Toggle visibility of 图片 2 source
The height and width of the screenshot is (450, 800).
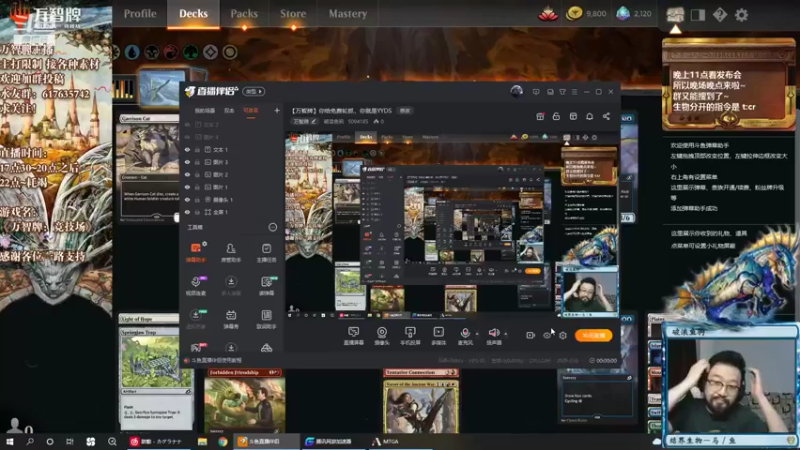(x=187, y=174)
